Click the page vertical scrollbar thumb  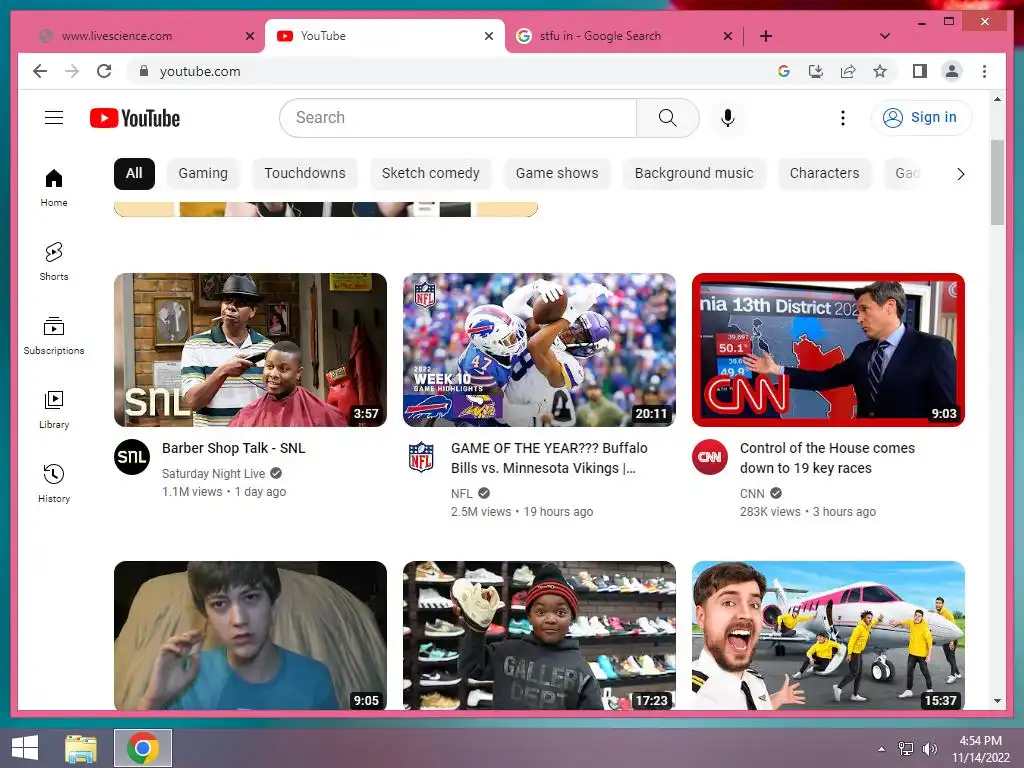point(997,182)
